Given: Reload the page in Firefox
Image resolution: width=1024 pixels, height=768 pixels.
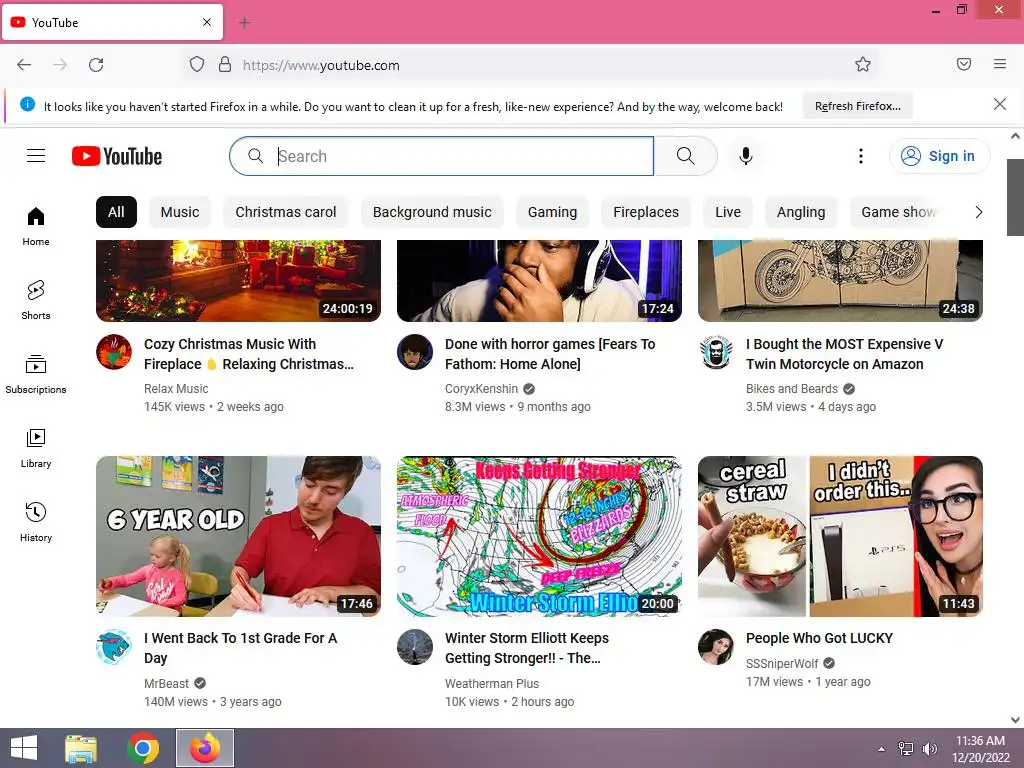Looking at the screenshot, I should coord(96,65).
